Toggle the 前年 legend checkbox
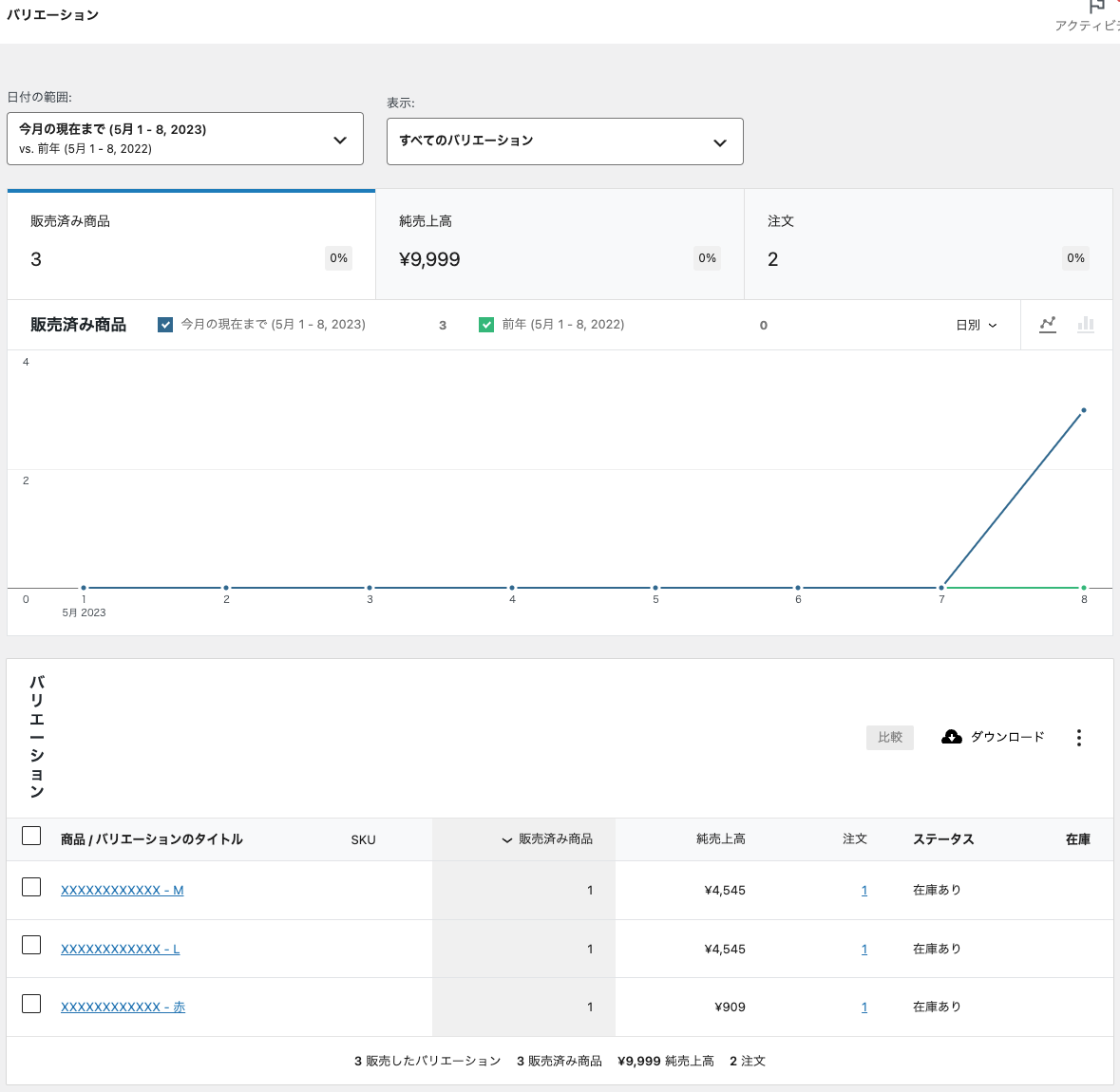This screenshot has width=1120, height=1092. pos(486,325)
